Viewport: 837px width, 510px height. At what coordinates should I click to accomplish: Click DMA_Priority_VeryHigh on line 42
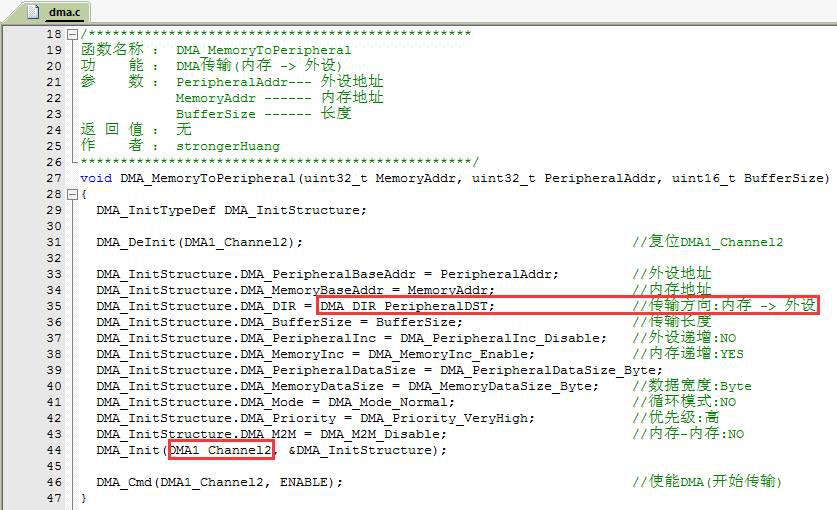point(447,418)
